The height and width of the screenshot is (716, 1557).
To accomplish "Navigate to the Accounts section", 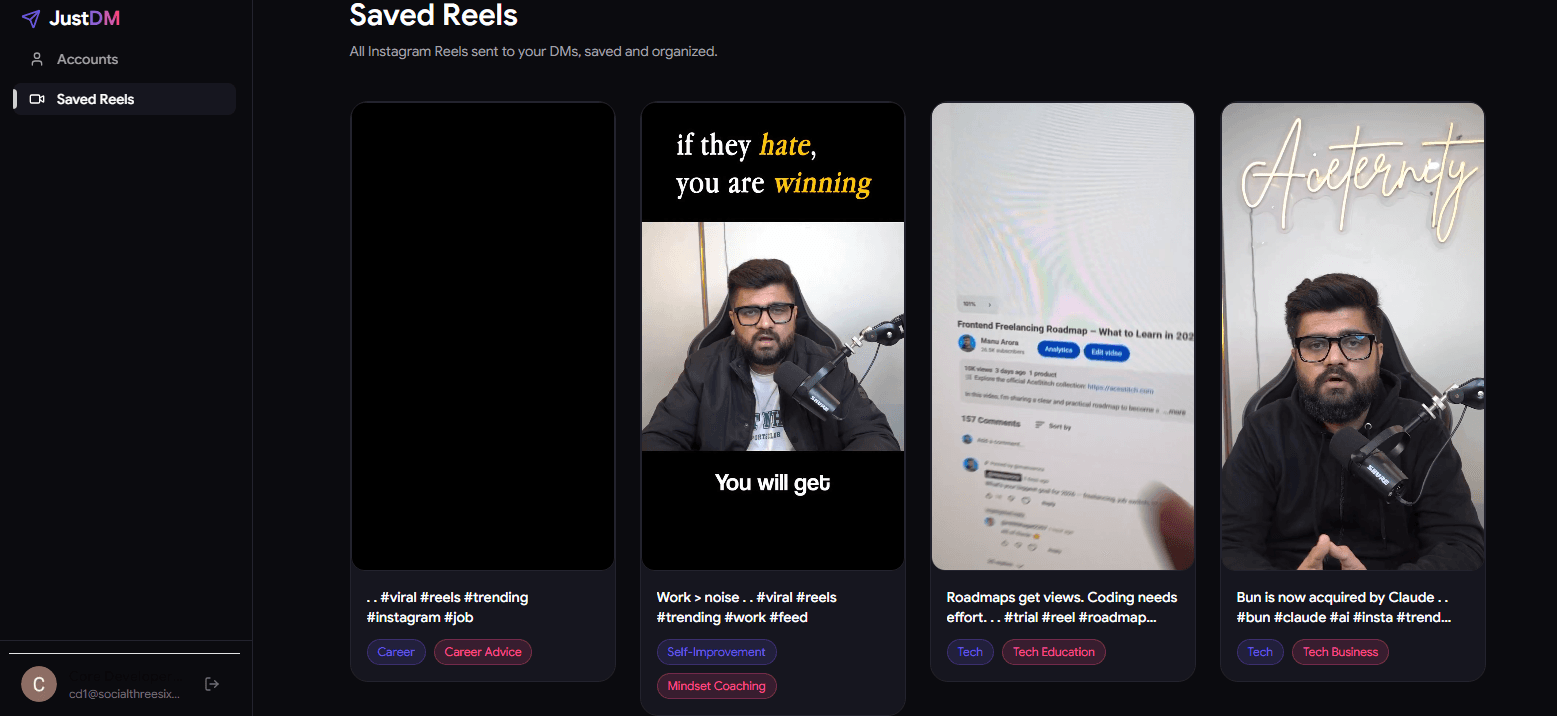I will pyautogui.click(x=86, y=58).
